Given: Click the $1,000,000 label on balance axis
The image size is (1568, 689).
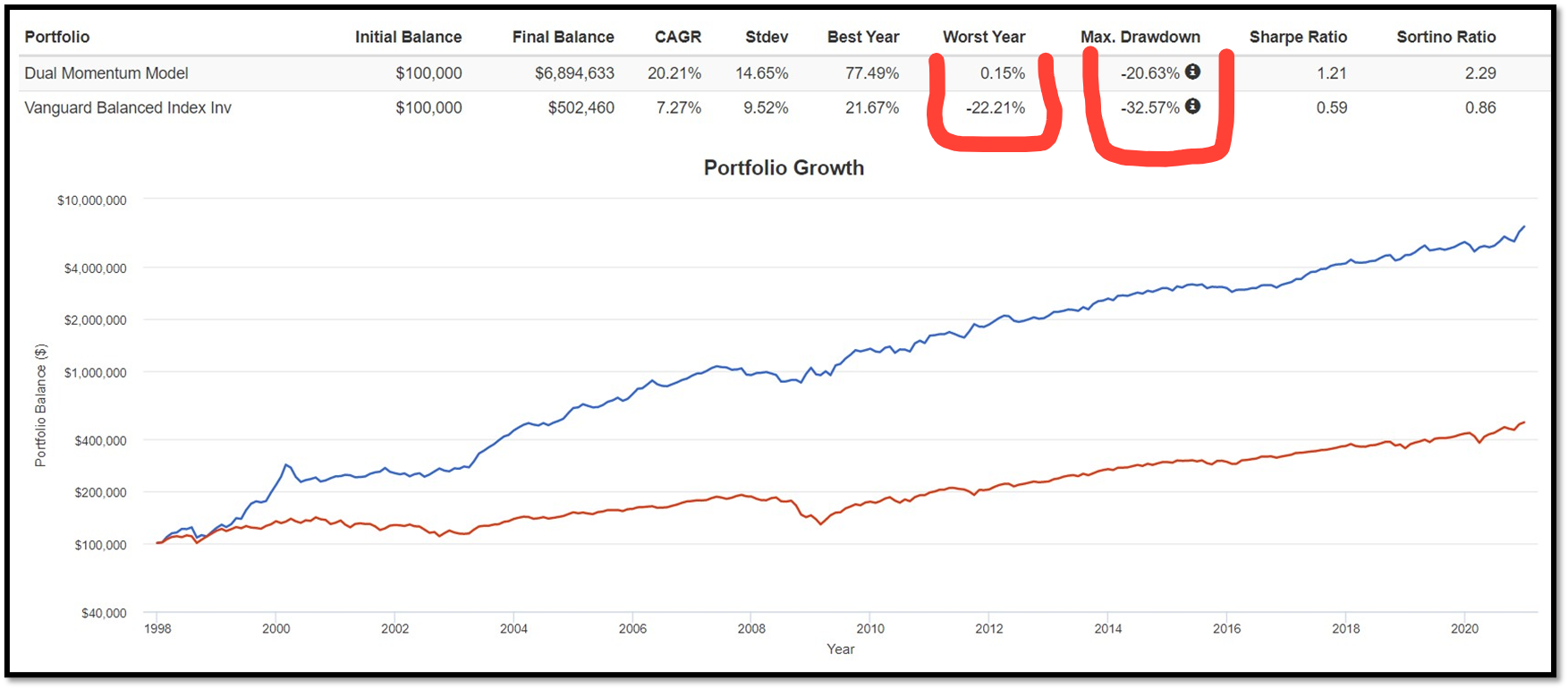Looking at the screenshot, I should 95,372.
